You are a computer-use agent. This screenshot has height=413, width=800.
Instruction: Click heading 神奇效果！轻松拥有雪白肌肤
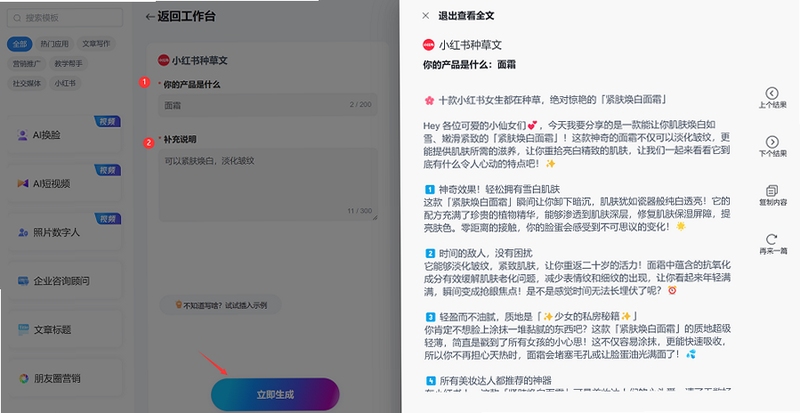click(492, 189)
